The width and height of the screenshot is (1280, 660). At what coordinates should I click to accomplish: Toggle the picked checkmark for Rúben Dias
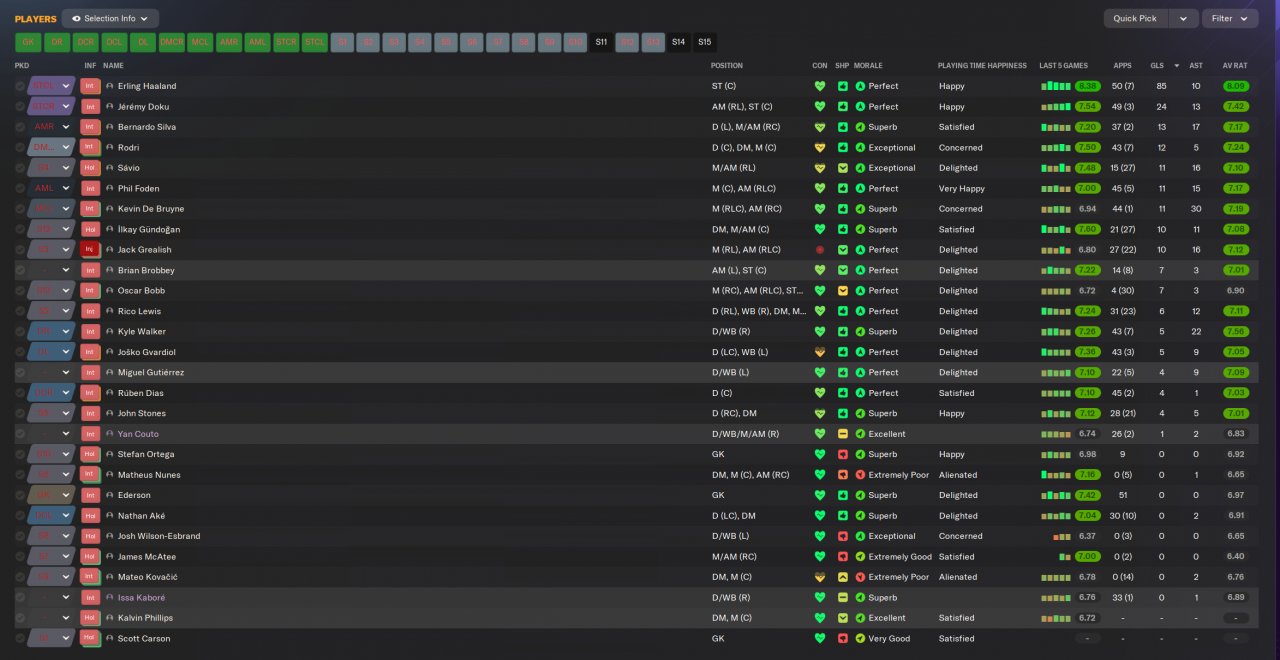click(20, 393)
